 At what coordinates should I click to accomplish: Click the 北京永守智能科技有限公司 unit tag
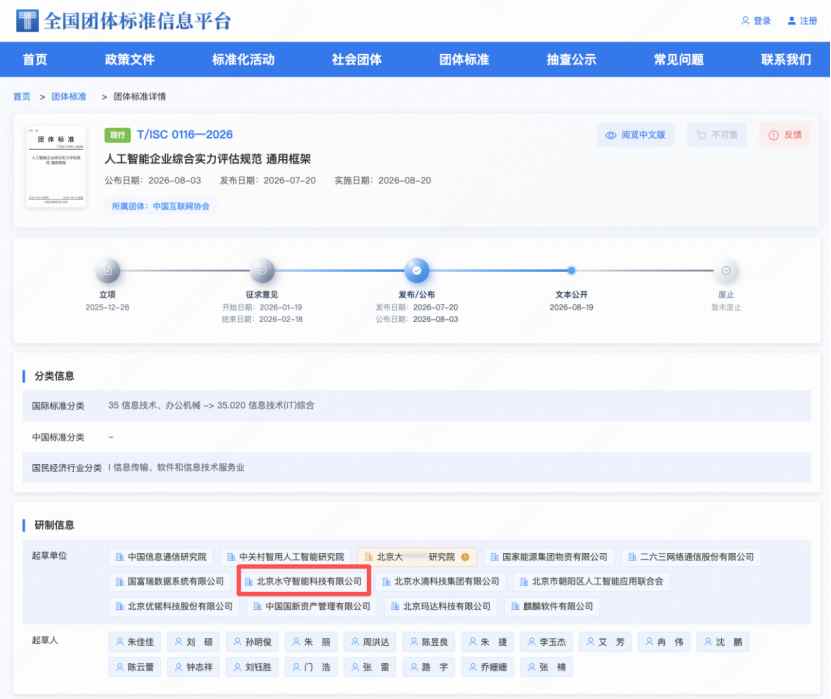click(303, 581)
